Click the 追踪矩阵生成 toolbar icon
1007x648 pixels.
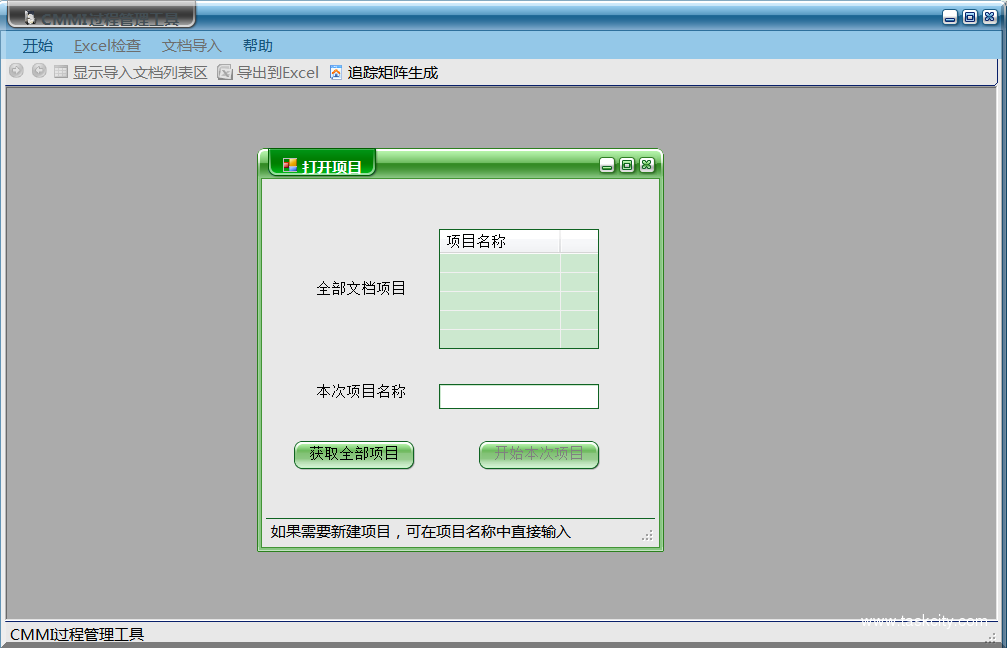pos(335,71)
